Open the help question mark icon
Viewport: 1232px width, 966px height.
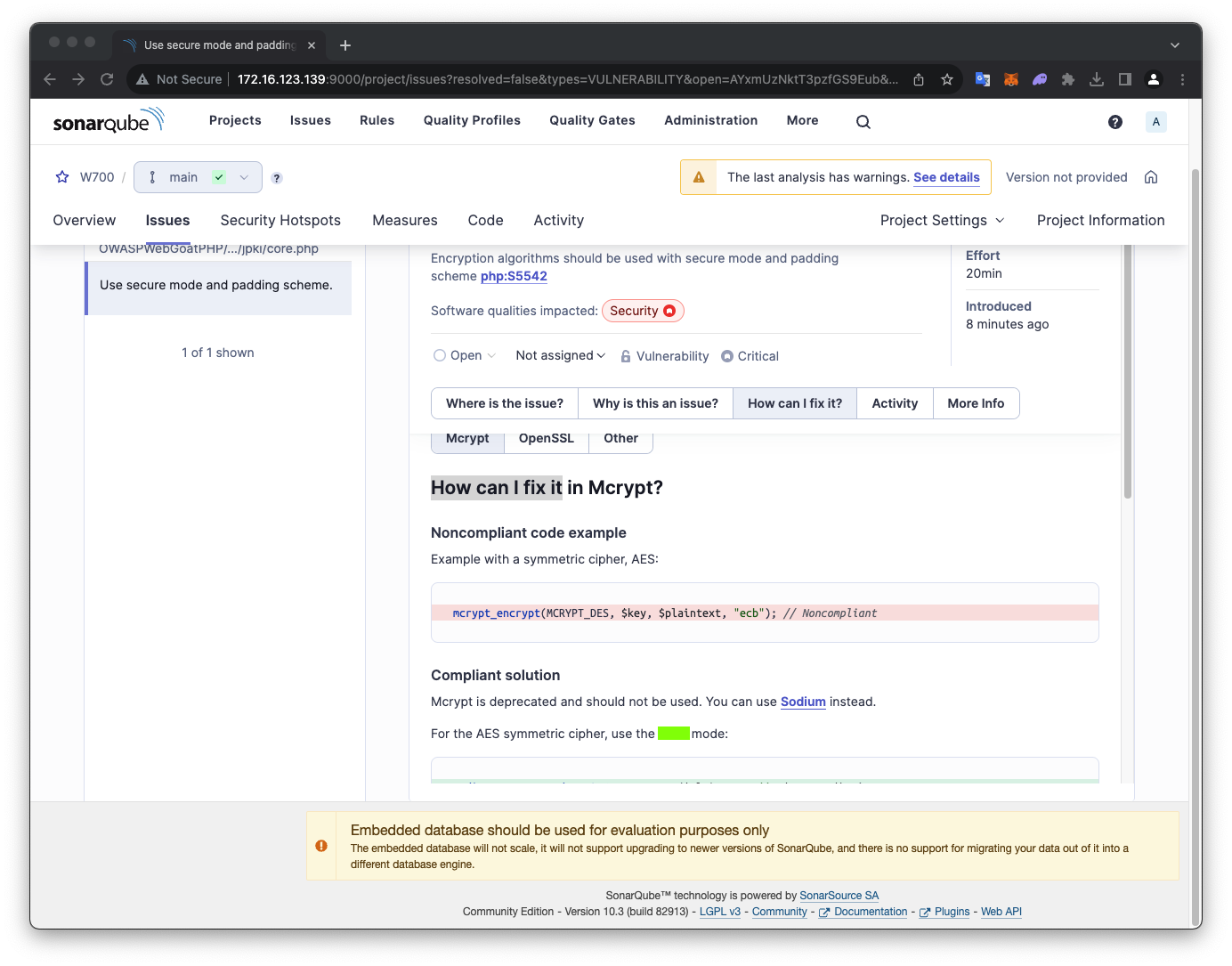(1114, 122)
